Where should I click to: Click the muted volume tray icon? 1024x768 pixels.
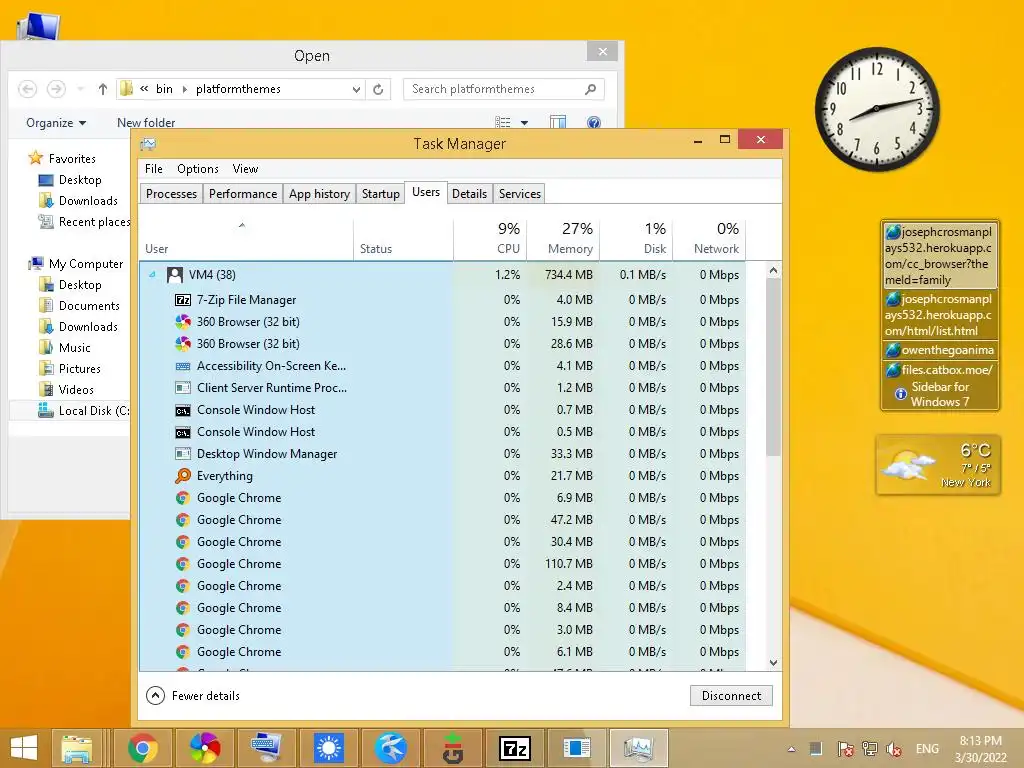coord(894,750)
